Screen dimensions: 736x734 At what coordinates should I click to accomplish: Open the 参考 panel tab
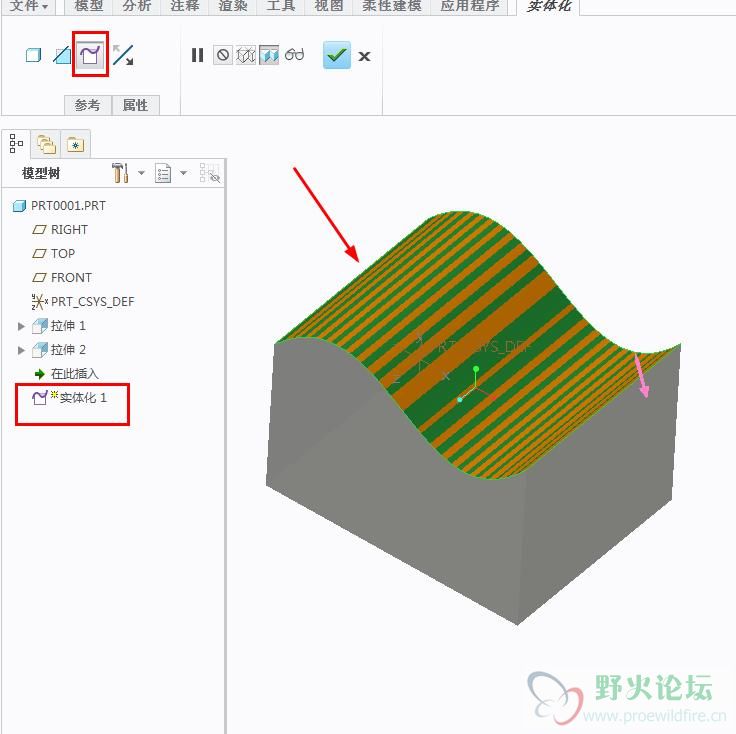pyautogui.click(x=88, y=105)
